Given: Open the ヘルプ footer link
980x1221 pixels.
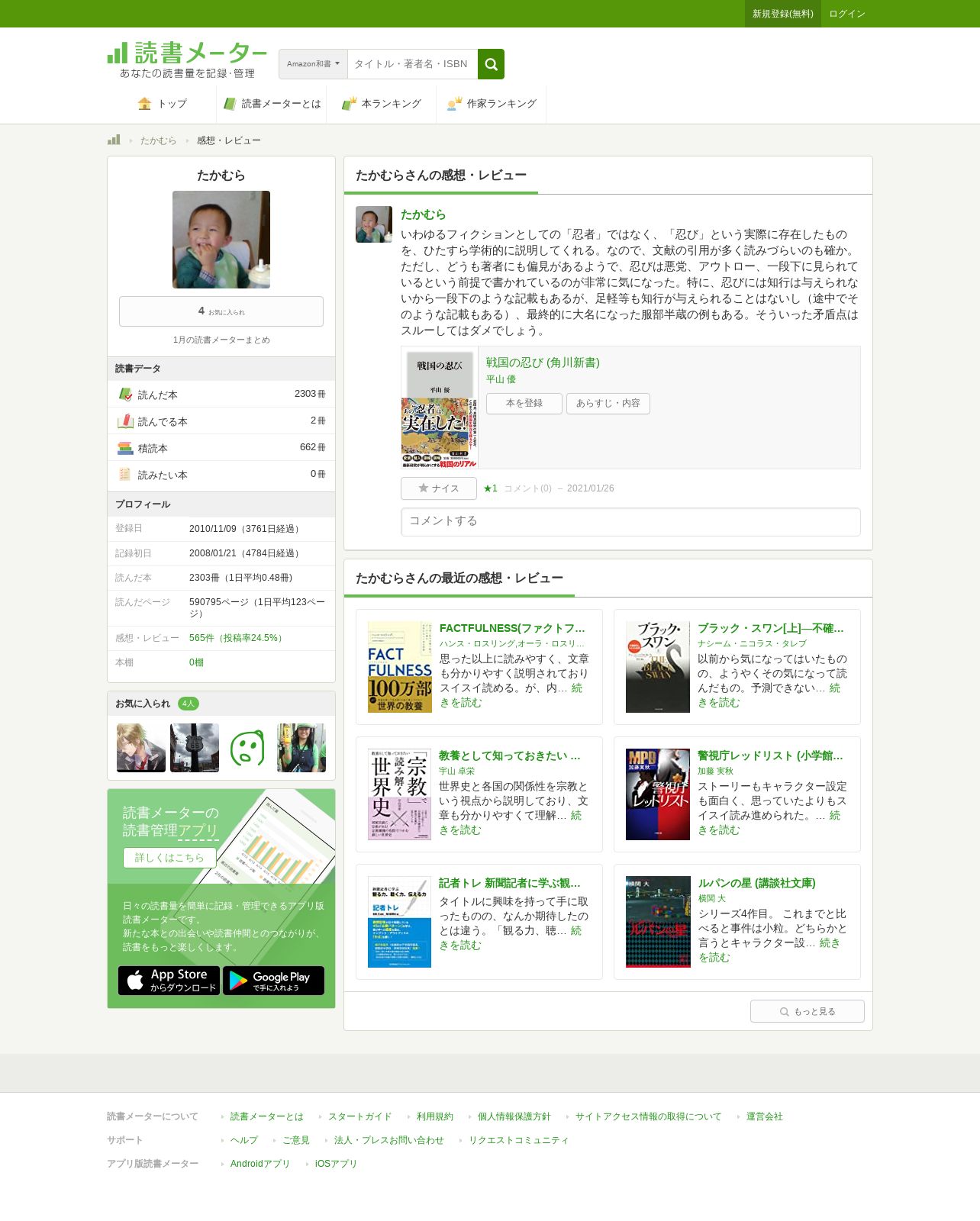Looking at the screenshot, I should click(x=244, y=1140).
